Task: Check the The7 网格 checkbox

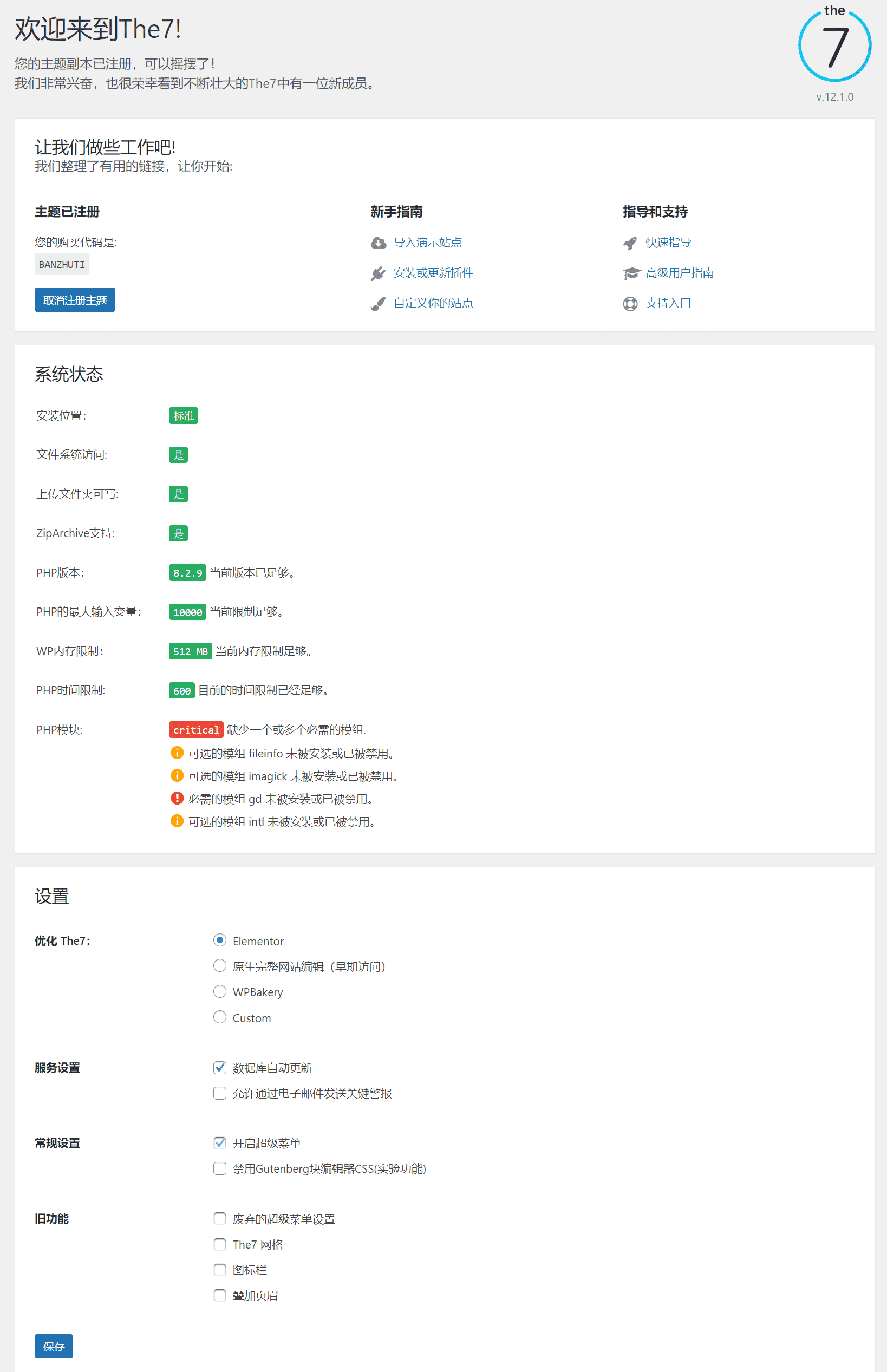Action: [219, 1244]
